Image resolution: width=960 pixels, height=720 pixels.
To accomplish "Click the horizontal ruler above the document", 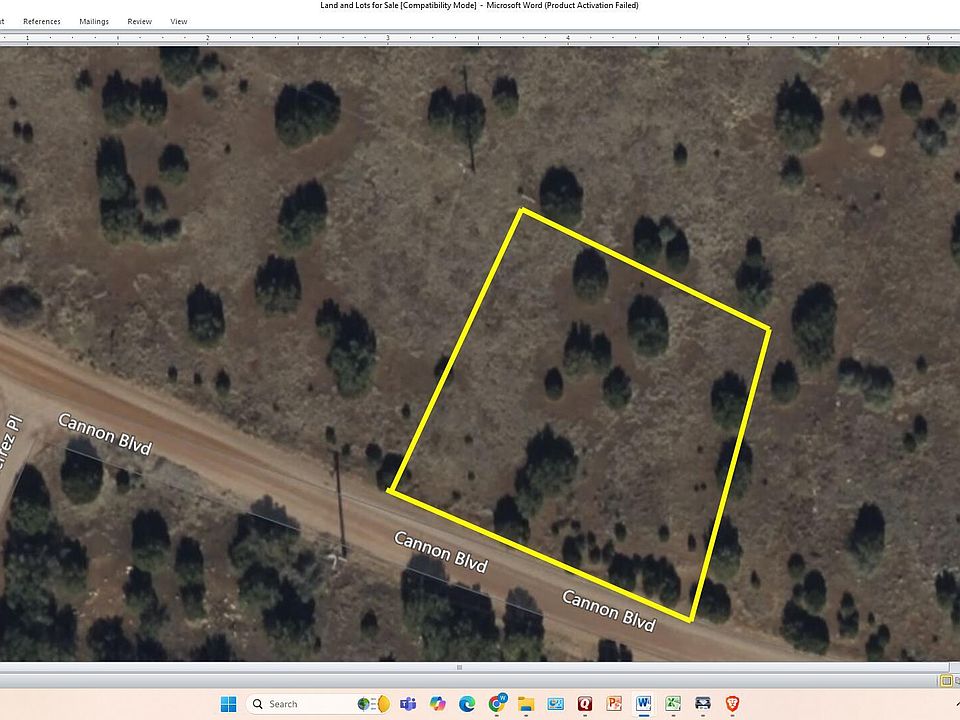I will pos(480,38).
